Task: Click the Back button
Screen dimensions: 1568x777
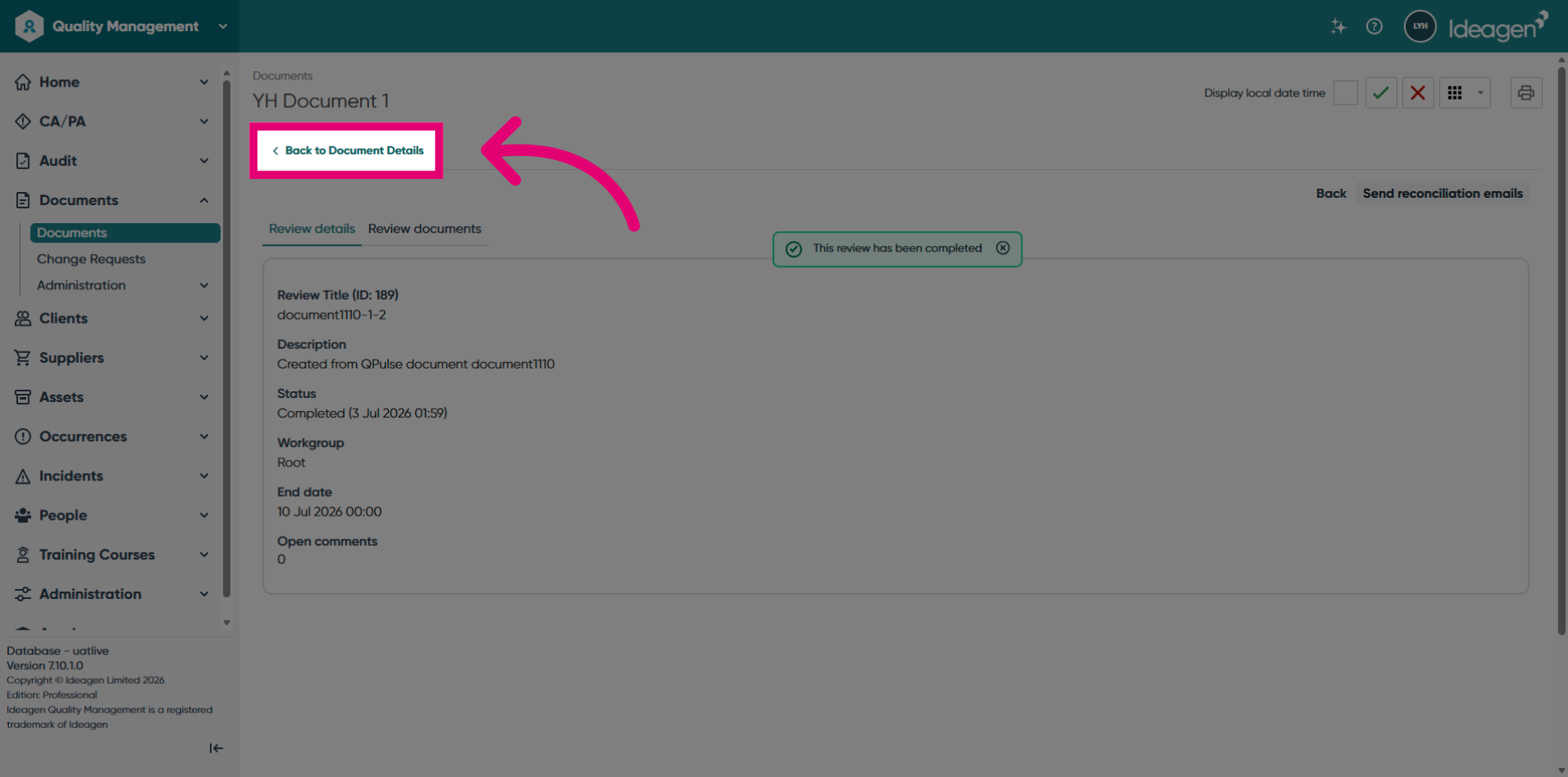Action: tap(1330, 194)
